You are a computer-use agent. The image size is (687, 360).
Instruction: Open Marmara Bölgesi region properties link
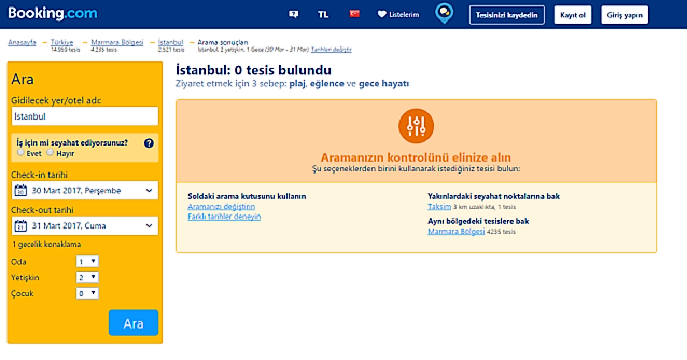click(x=456, y=231)
